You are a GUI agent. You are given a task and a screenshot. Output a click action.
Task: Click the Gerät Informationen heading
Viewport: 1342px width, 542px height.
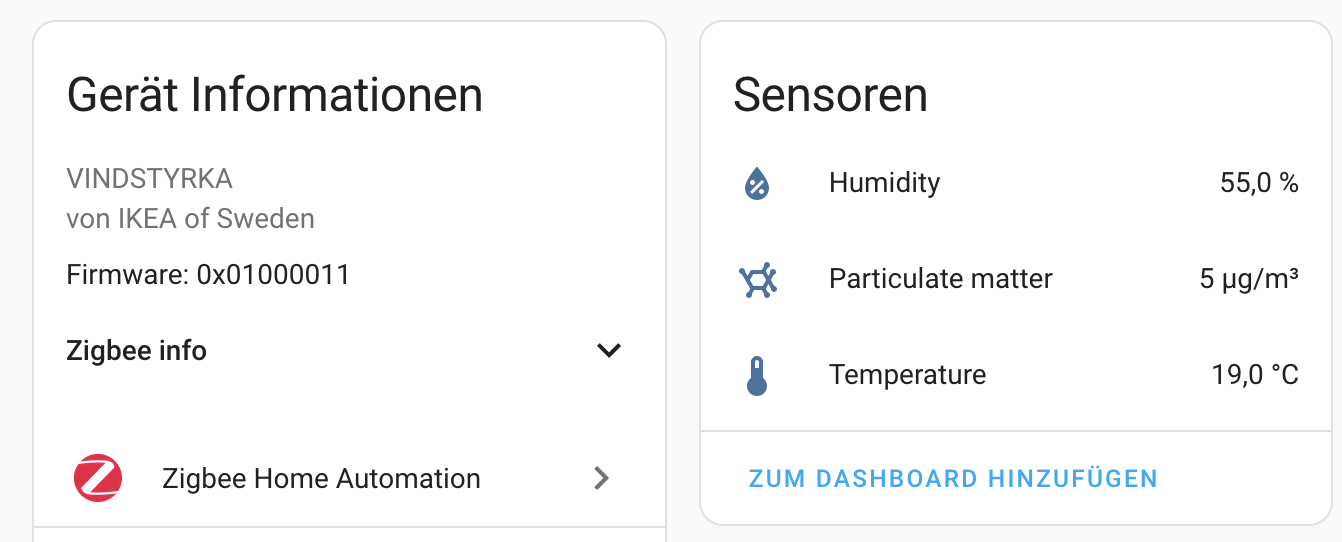(274, 95)
